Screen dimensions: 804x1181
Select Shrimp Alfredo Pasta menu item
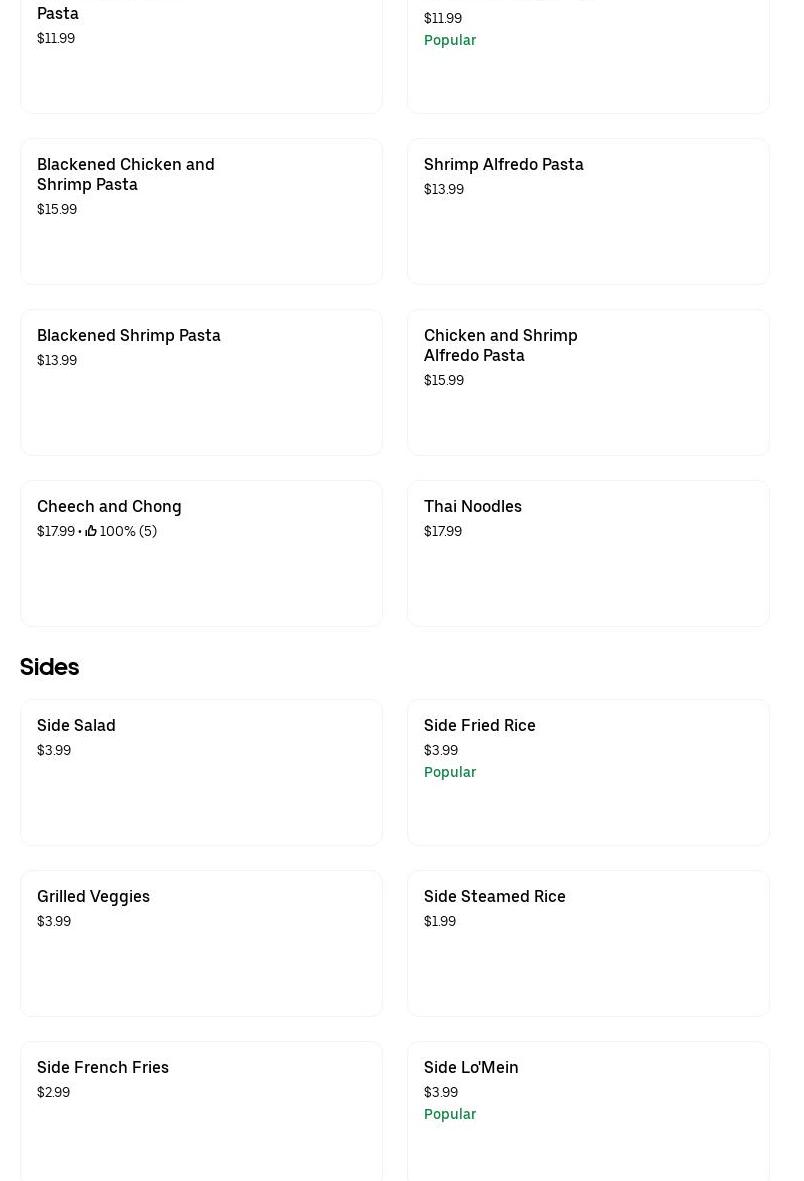(588, 211)
